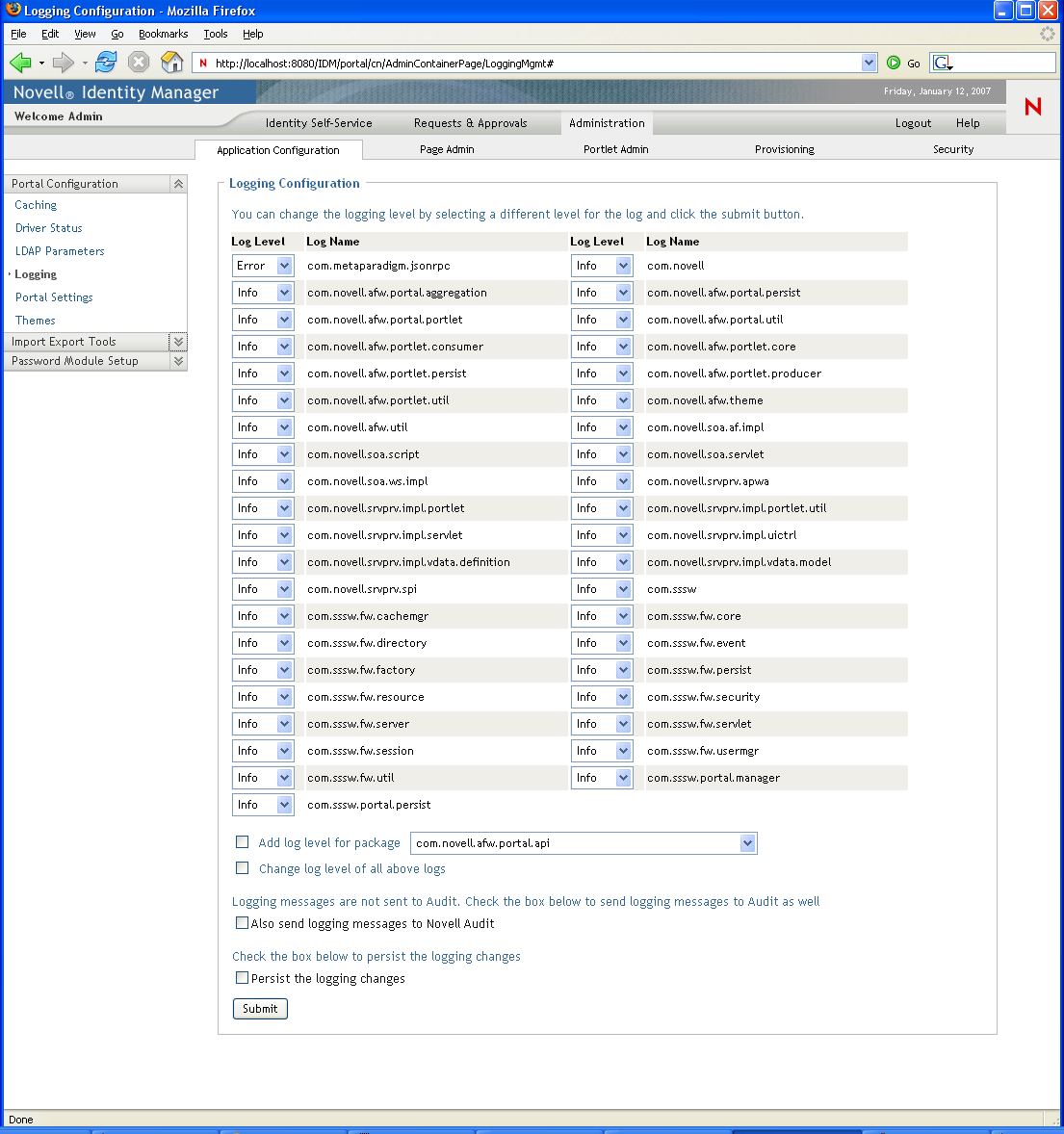
Task: Open package dropdown showing com.novell.afw.portal.api
Action: coord(584,843)
